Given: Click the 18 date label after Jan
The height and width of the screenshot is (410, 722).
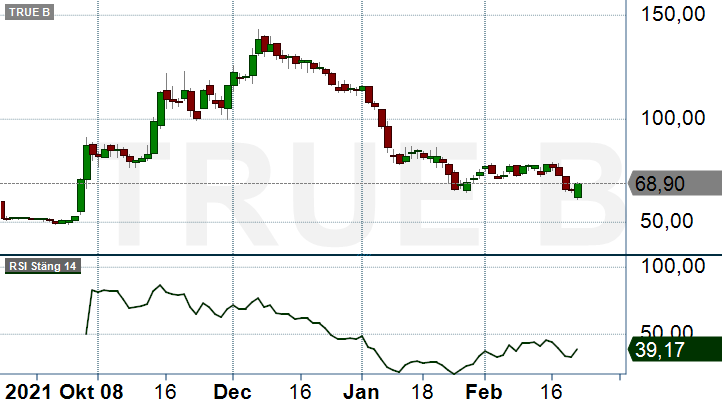Looking at the screenshot, I should click(x=422, y=392).
